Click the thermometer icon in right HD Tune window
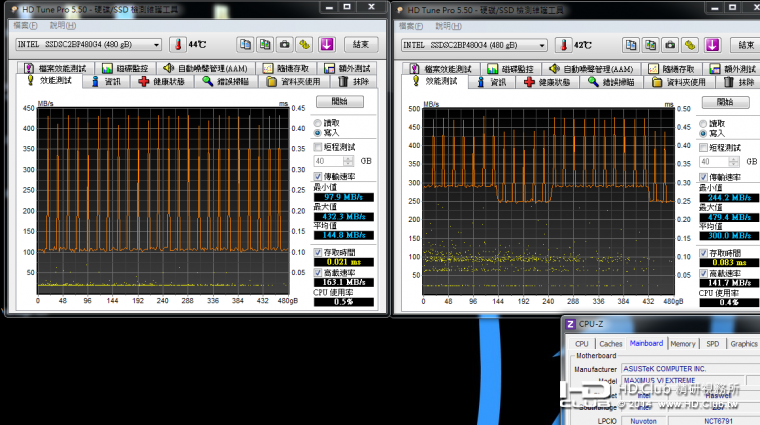 coord(563,45)
